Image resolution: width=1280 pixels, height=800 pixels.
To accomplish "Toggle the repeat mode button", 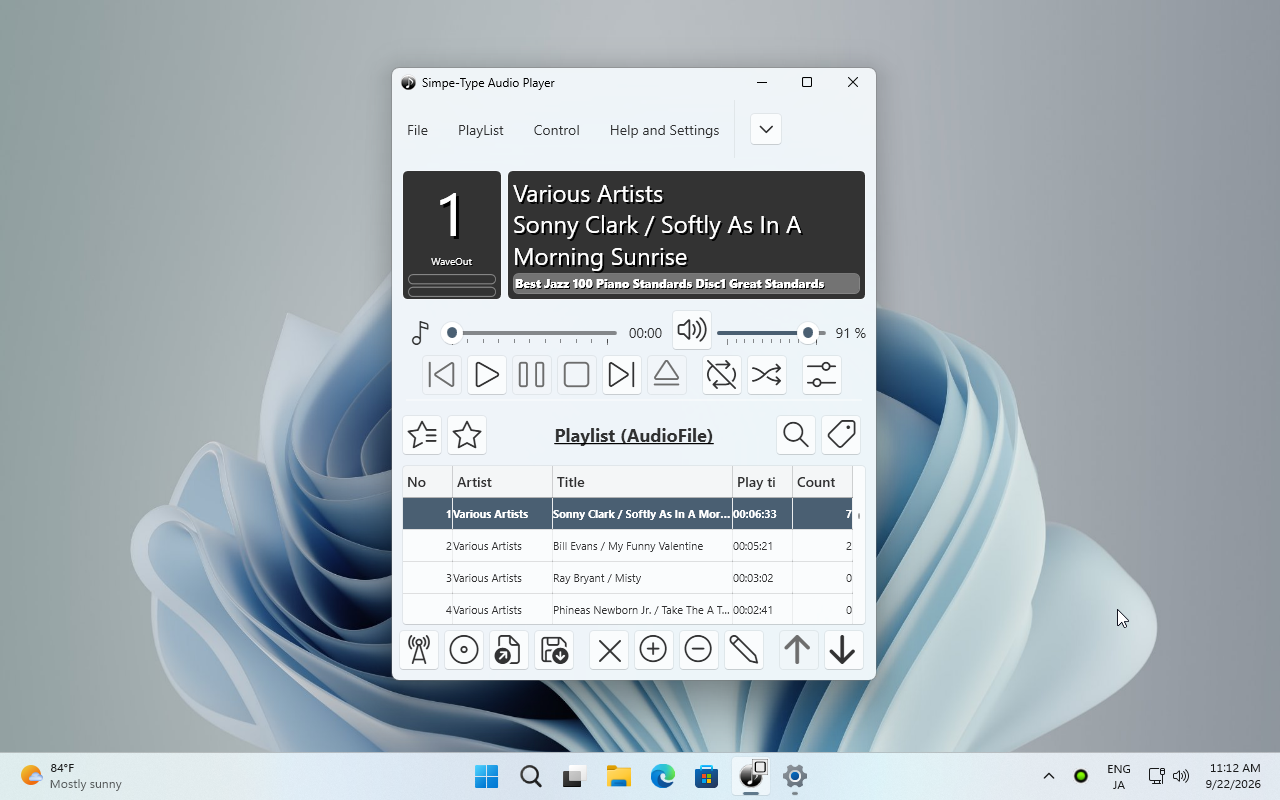I will (722, 375).
